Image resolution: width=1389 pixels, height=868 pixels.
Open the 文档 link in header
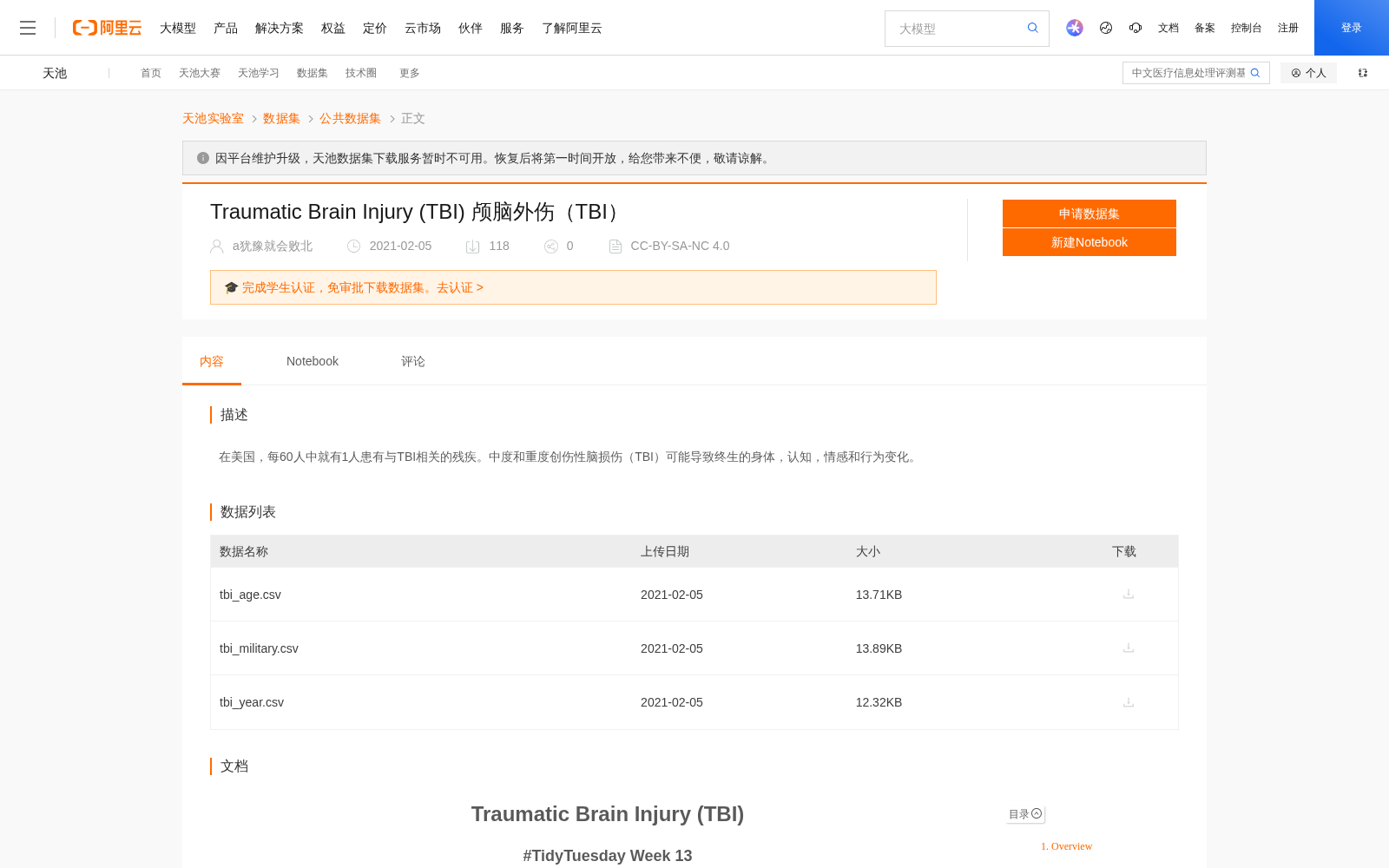(1168, 28)
